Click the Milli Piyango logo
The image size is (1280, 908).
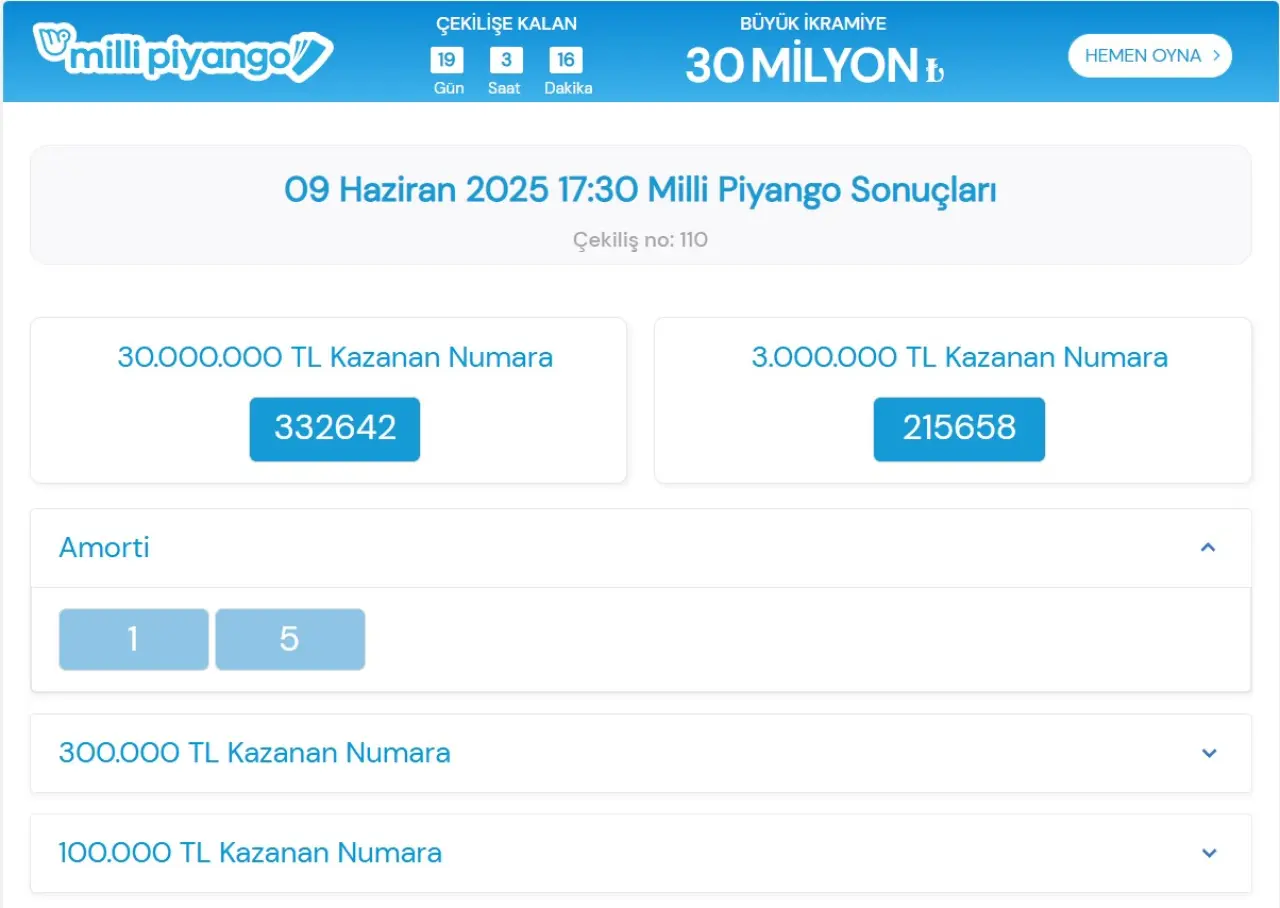pos(183,53)
